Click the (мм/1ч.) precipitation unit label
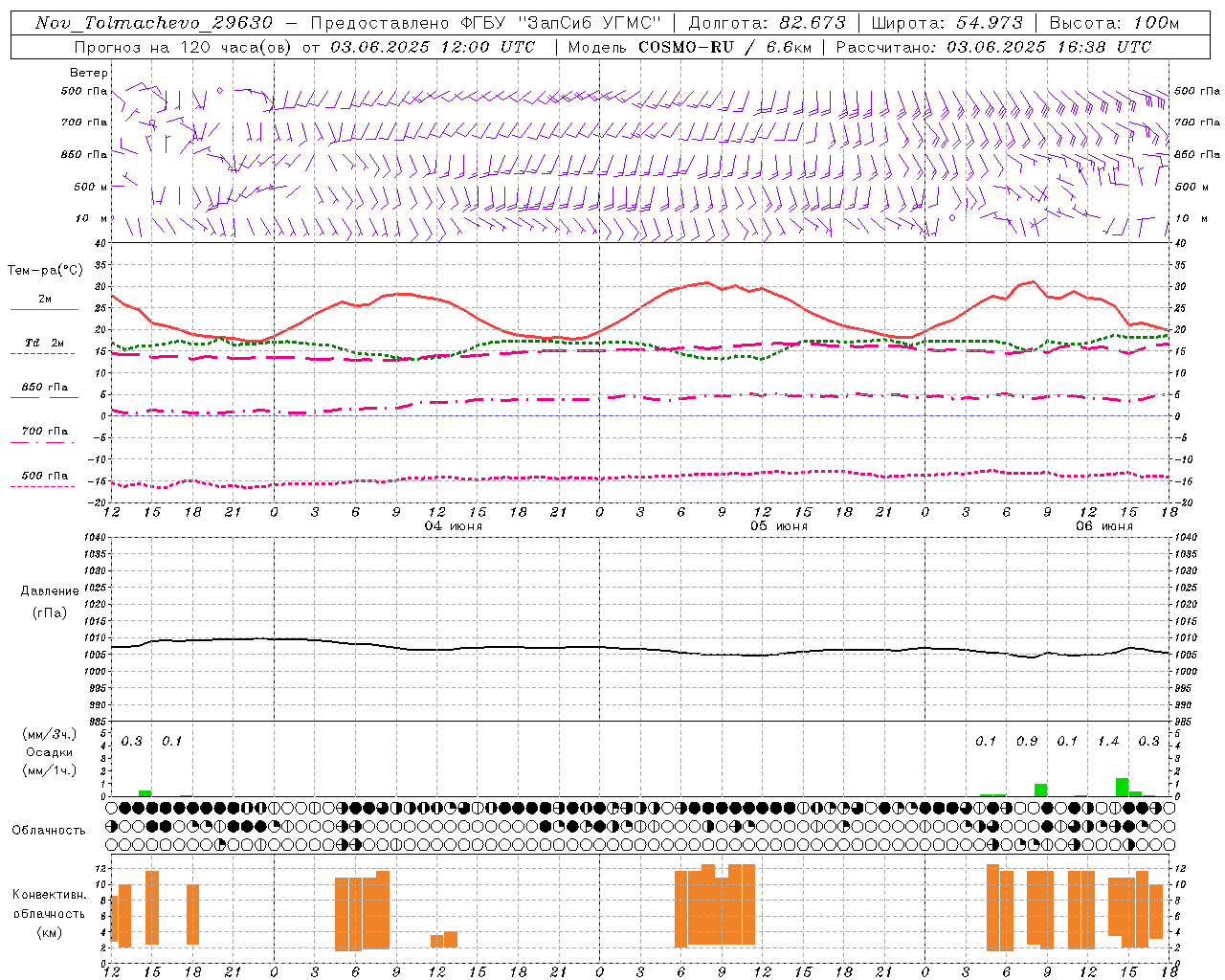Screen dimensions: 1225x980 click(x=49, y=770)
